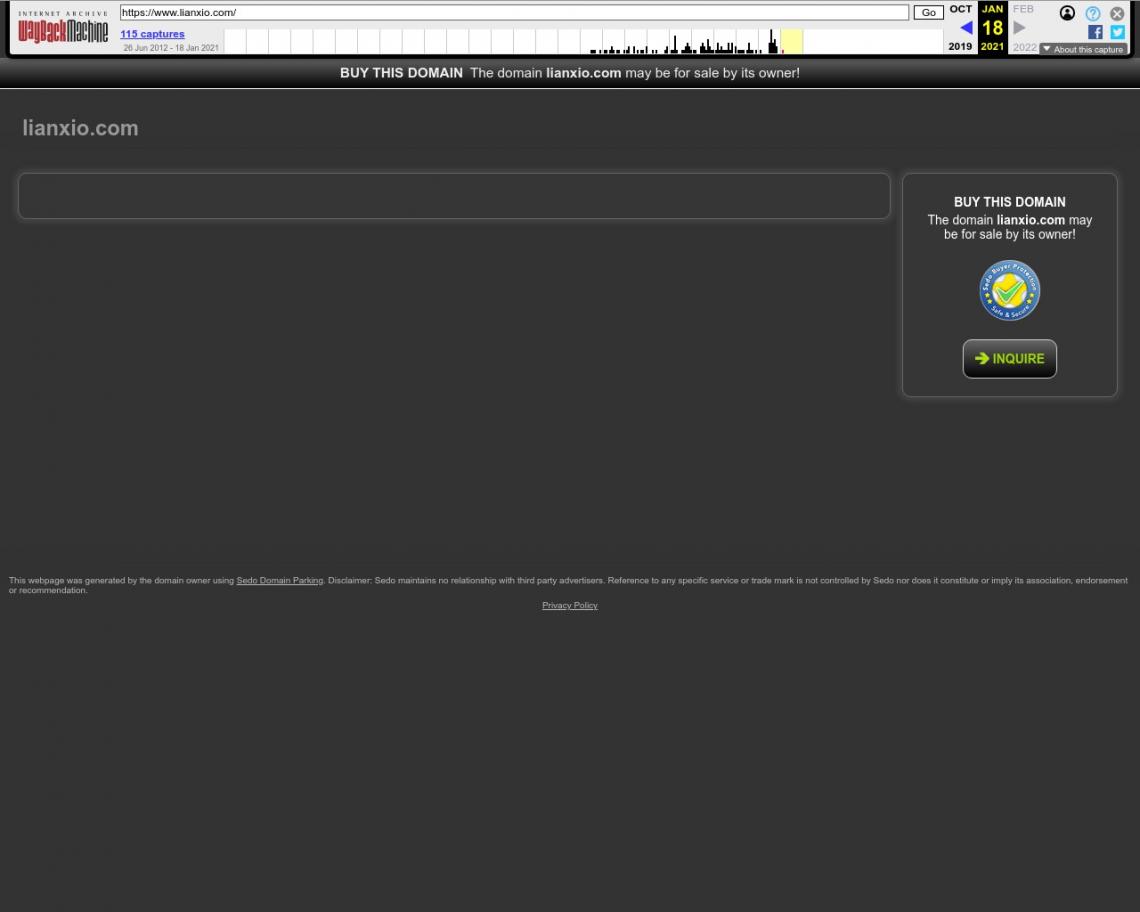This screenshot has width=1140, height=912.
Task: Click the capture timeline sparkline graph
Action: tap(584, 41)
